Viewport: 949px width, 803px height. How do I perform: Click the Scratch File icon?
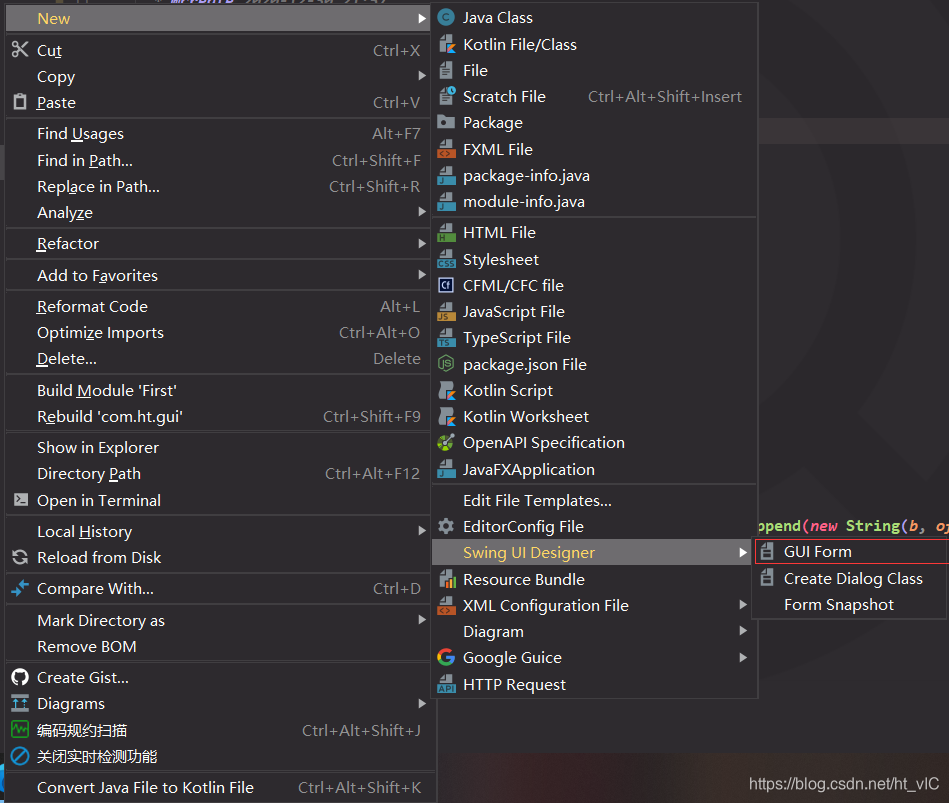pos(446,96)
